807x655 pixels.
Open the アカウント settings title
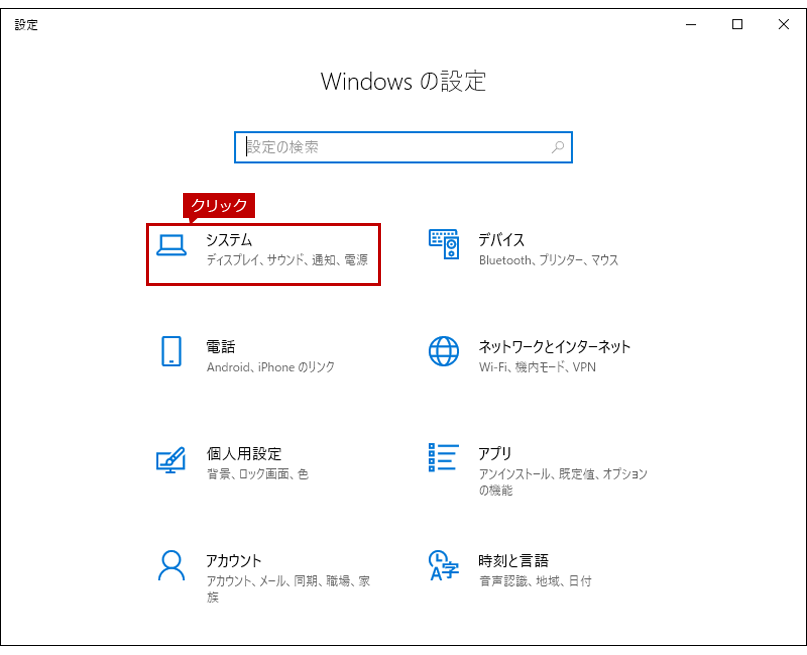pyautogui.click(x=234, y=561)
